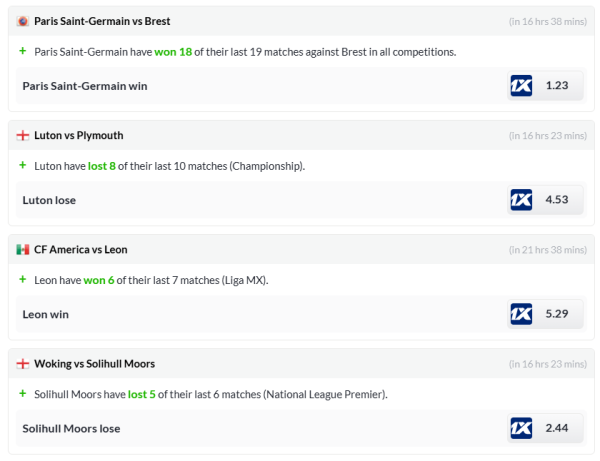
Task: Click the Mexico flag beside CF America vs Leon
Action: [23, 249]
